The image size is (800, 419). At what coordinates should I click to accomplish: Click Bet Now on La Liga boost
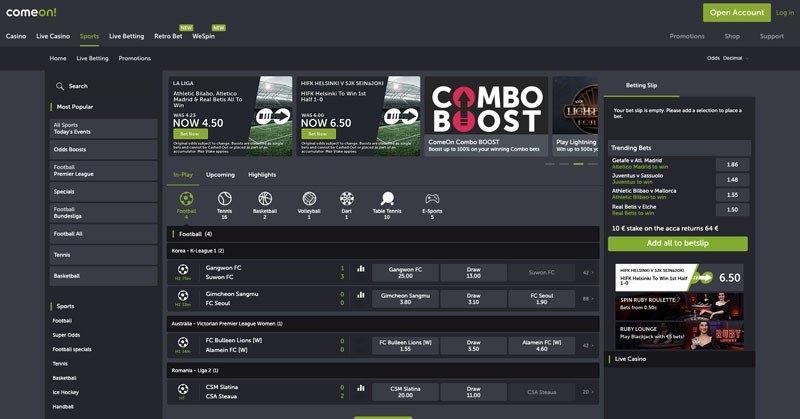[x=190, y=134]
